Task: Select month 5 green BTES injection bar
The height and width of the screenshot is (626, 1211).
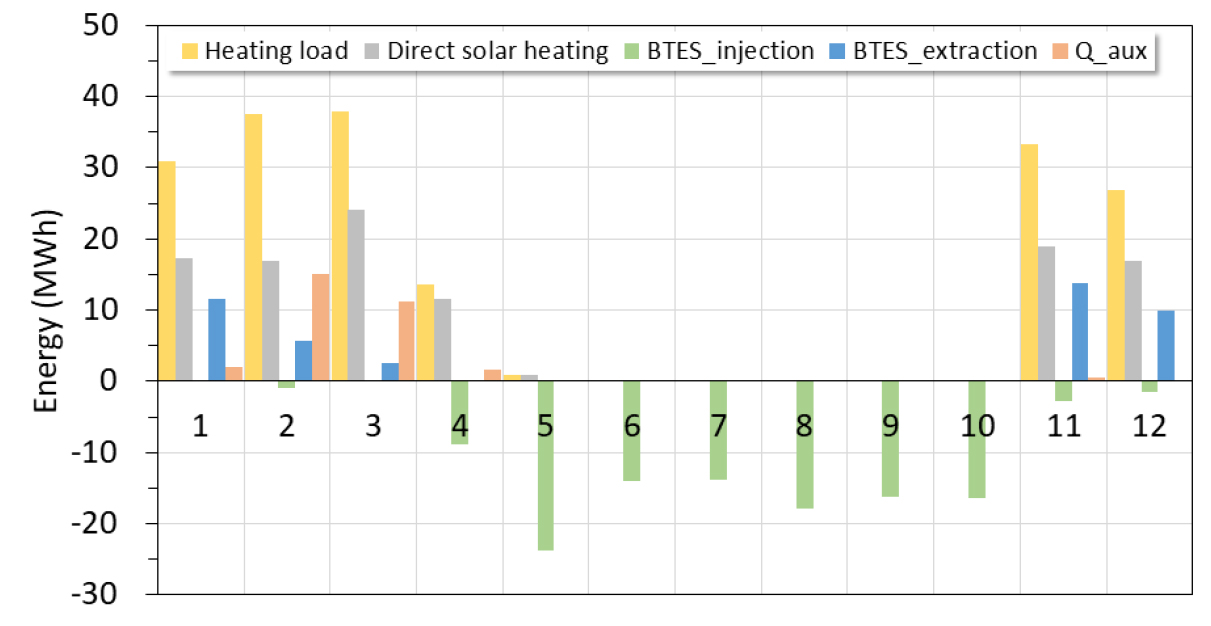Action: 545,465
